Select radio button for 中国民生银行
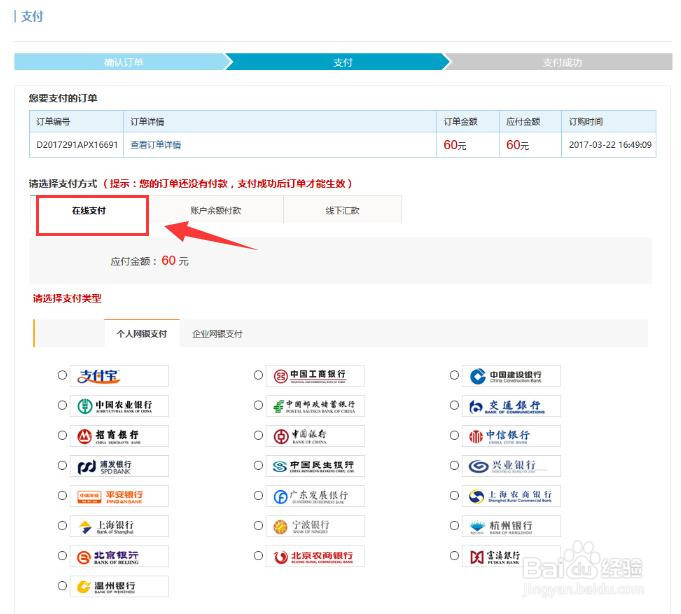 (258, 465)
